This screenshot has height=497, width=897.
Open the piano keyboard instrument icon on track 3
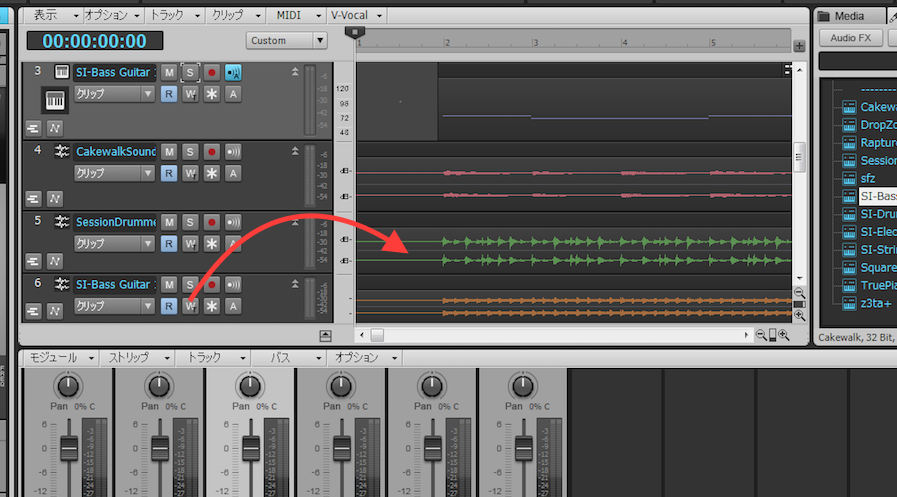pos(55,100)
